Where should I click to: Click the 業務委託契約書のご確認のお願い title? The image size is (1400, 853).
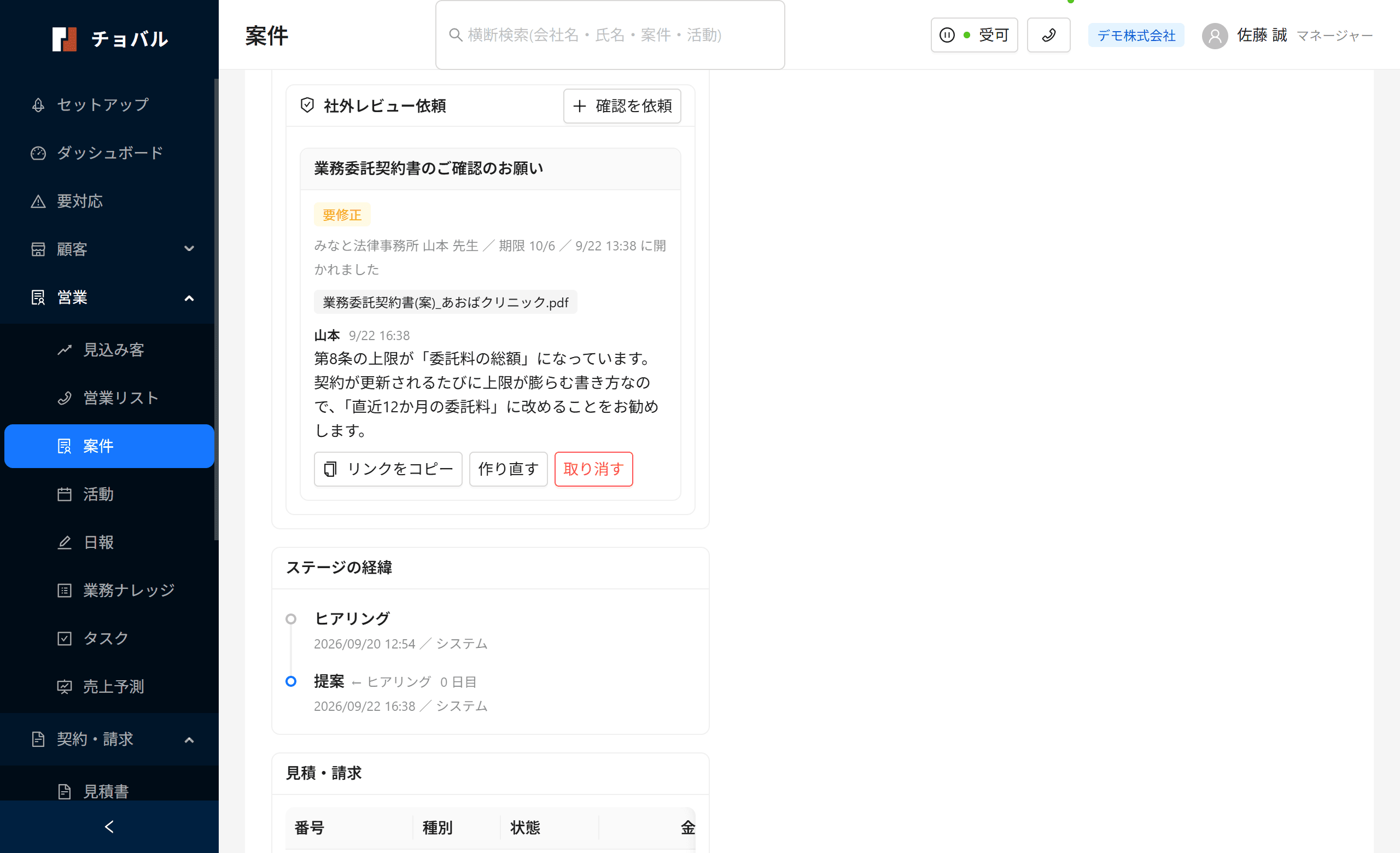coord(428,168)
